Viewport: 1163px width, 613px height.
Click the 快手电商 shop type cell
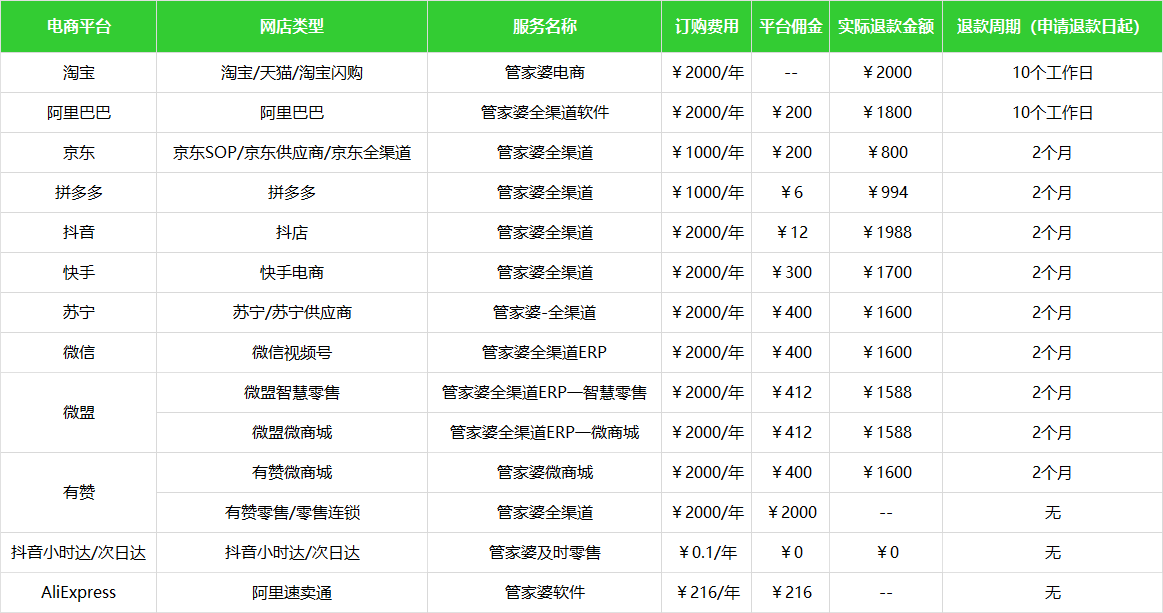[292, 273]
